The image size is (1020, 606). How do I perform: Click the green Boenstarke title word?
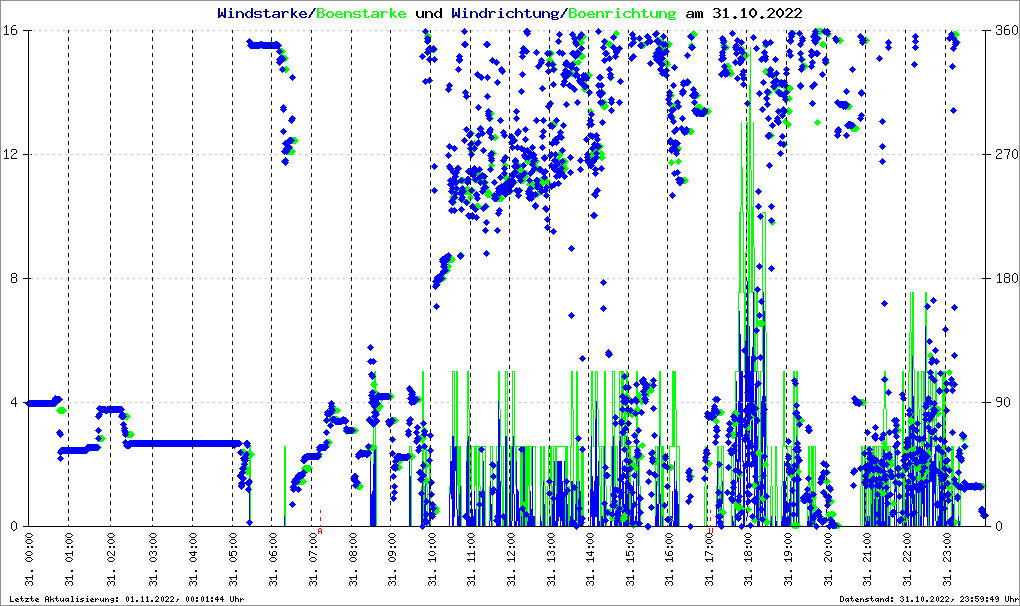361,13
